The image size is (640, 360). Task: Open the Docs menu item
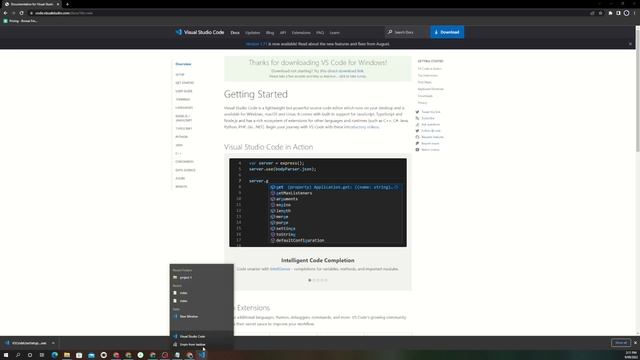pyautogui.click(x=235, y=33)
